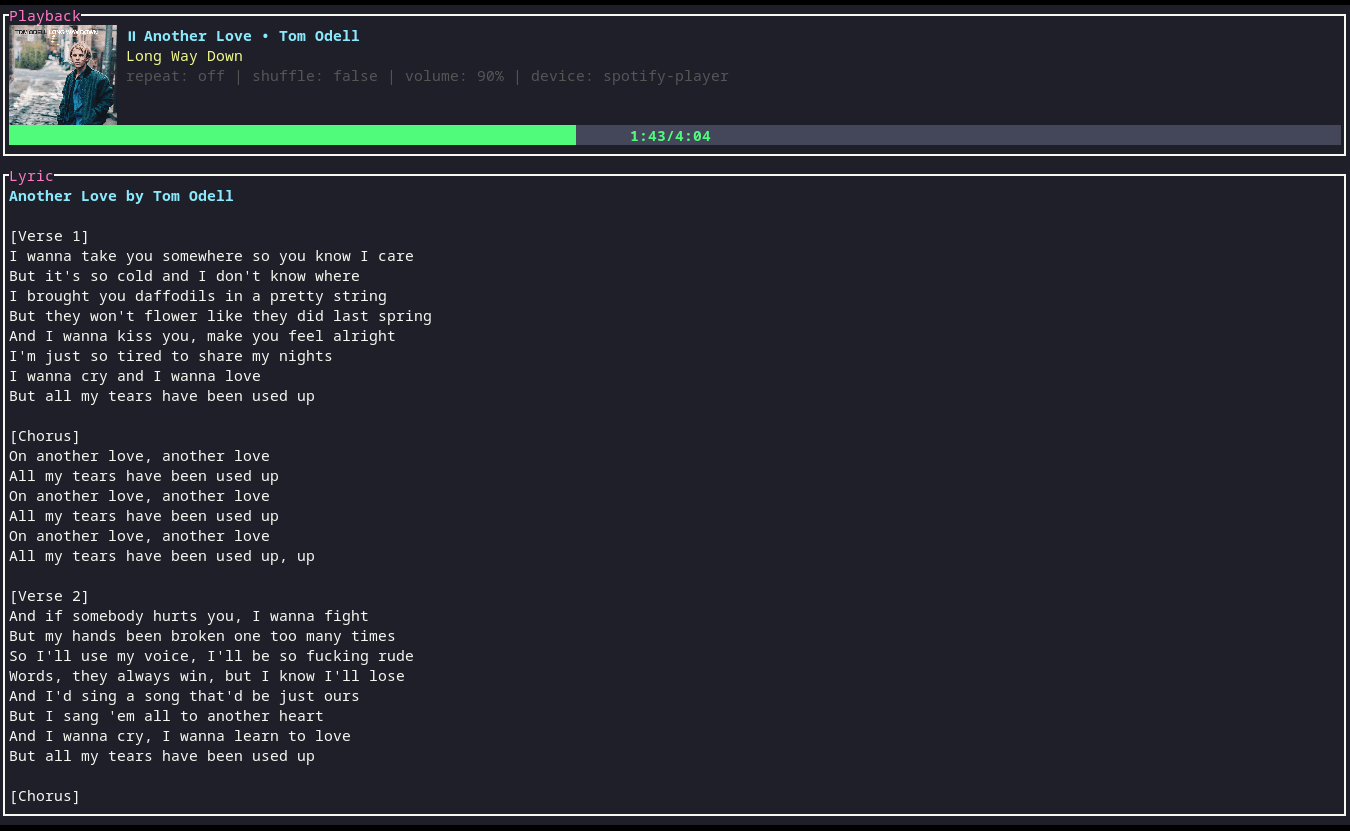Click the first '[Chorus]' section label

pyautogui.click(x=45, y=436)
